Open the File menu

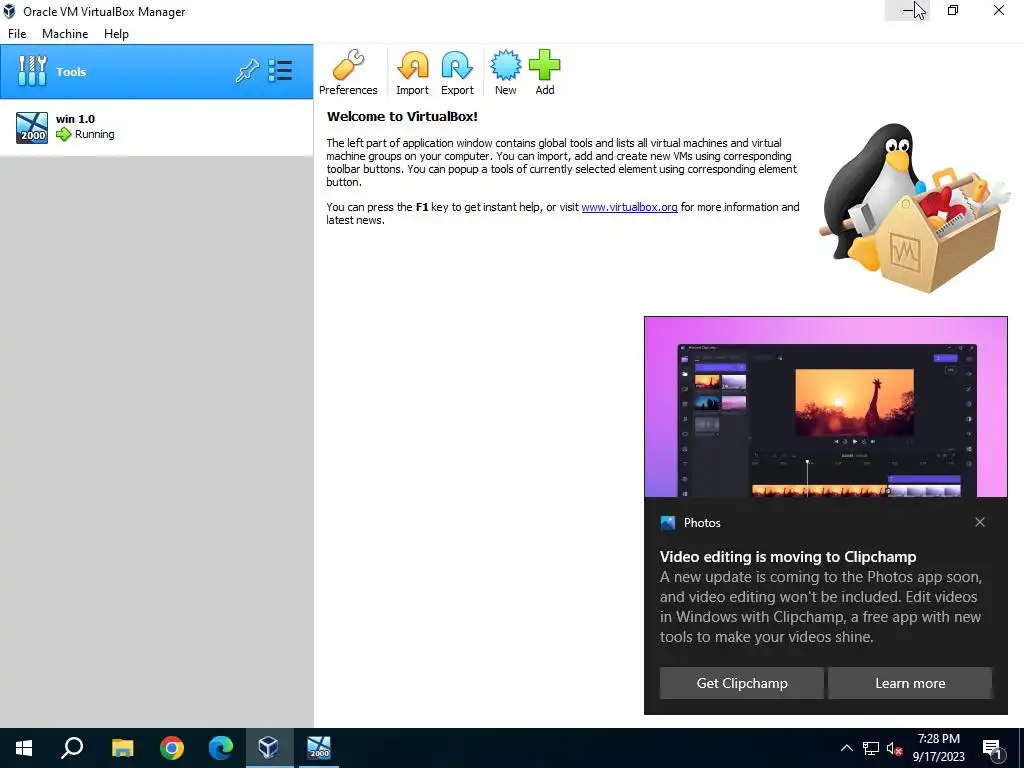click(17, 34)
